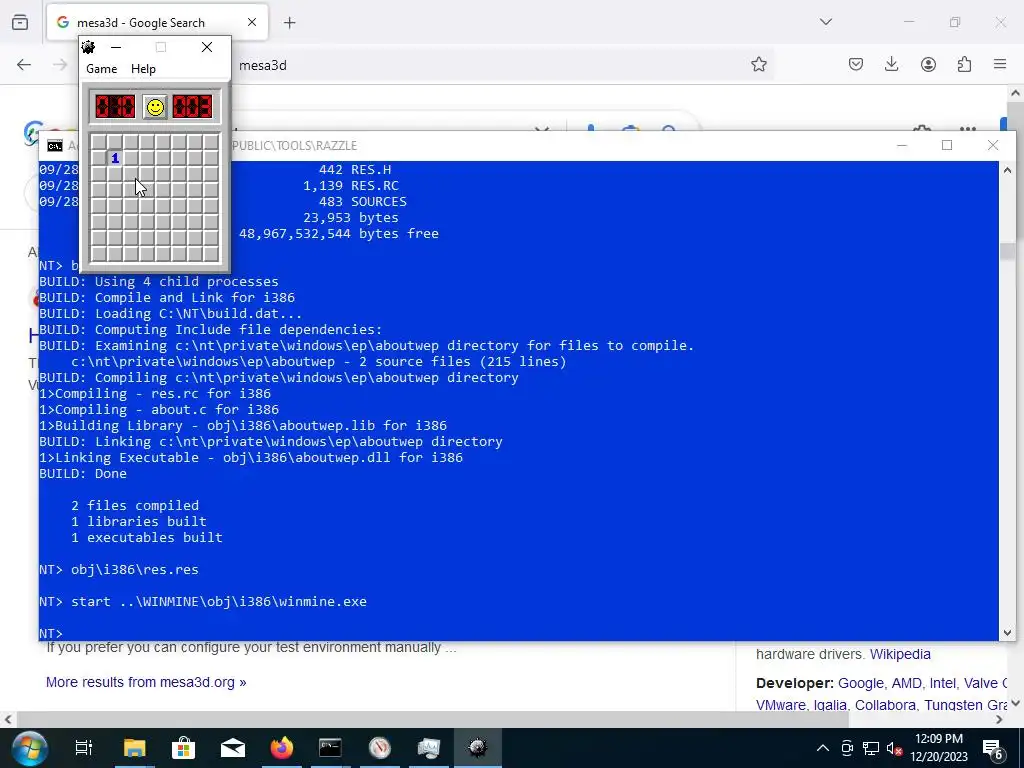Open Task View on taskbar
This screenshot has height=768, width=1024.
pyautogui.click(x=84, y=748)
